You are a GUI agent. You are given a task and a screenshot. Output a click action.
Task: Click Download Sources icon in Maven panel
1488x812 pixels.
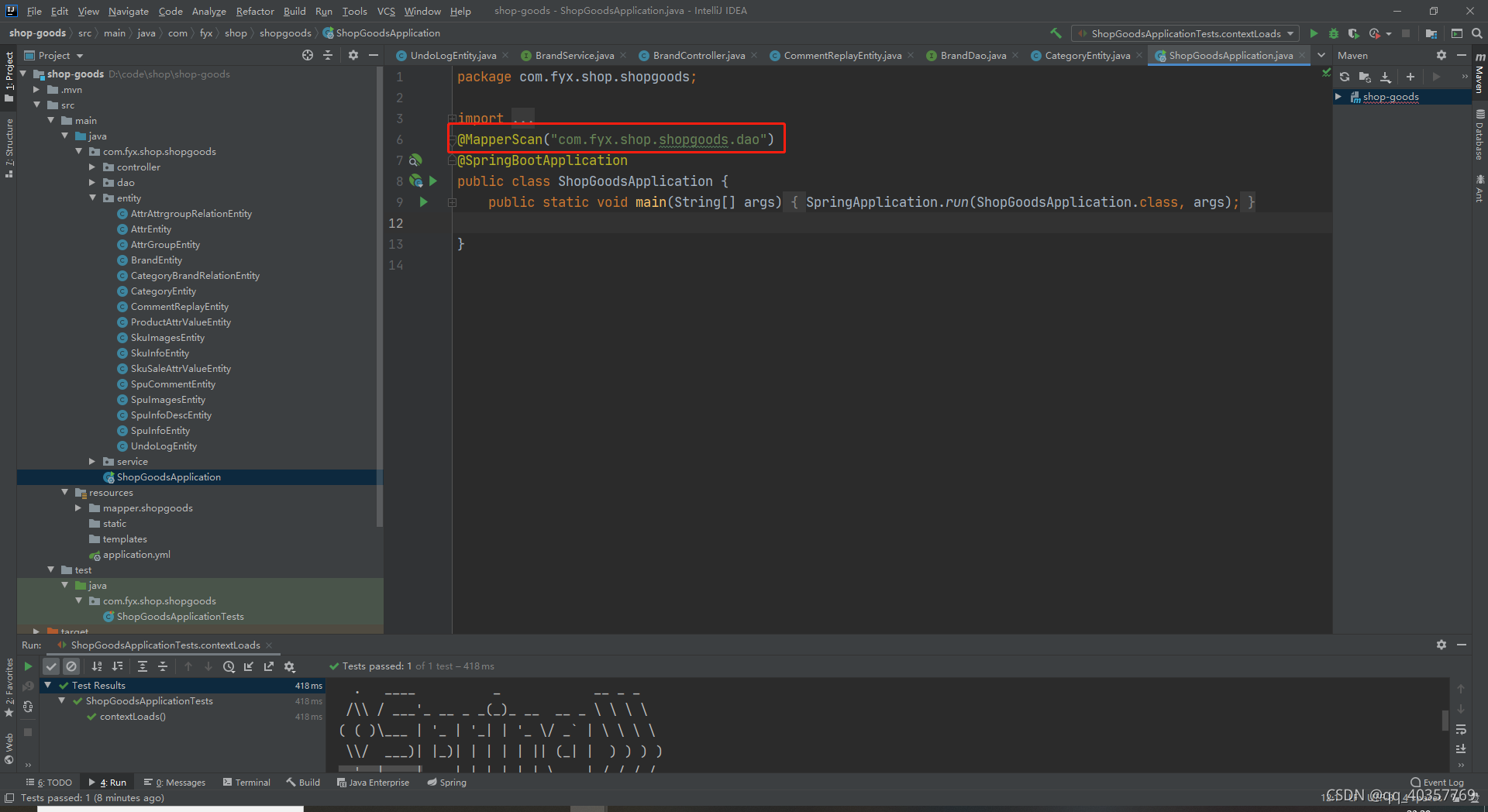pos(1386,77)
